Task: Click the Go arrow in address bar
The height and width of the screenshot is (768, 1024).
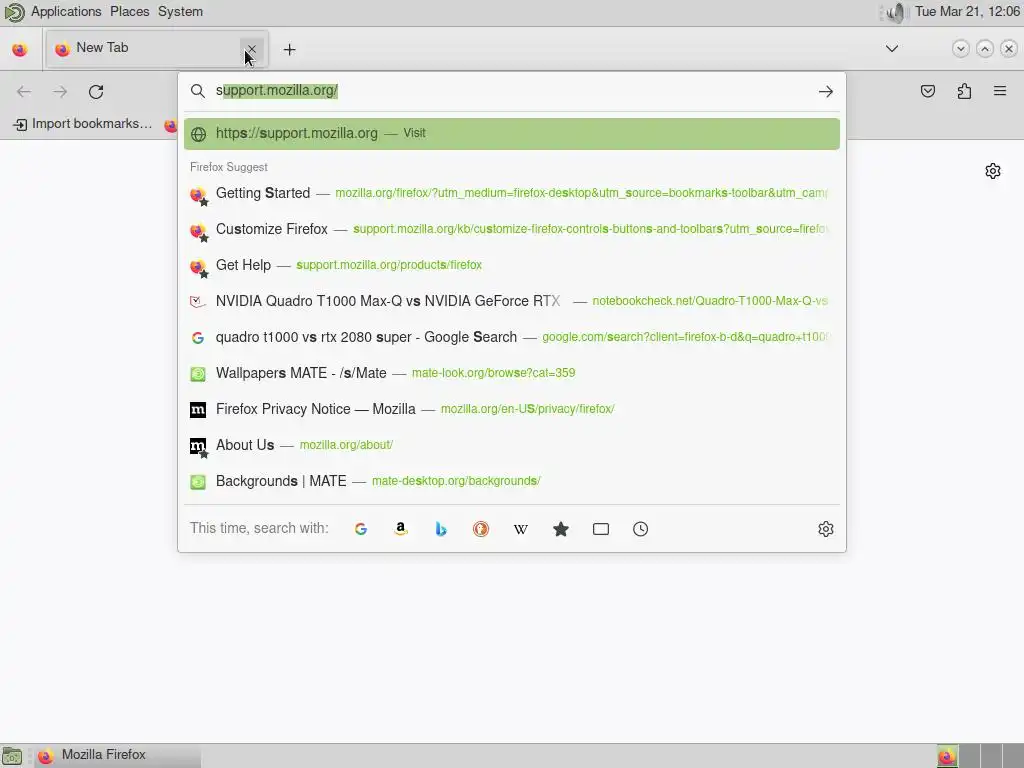Action: click(x=825, y=91)
